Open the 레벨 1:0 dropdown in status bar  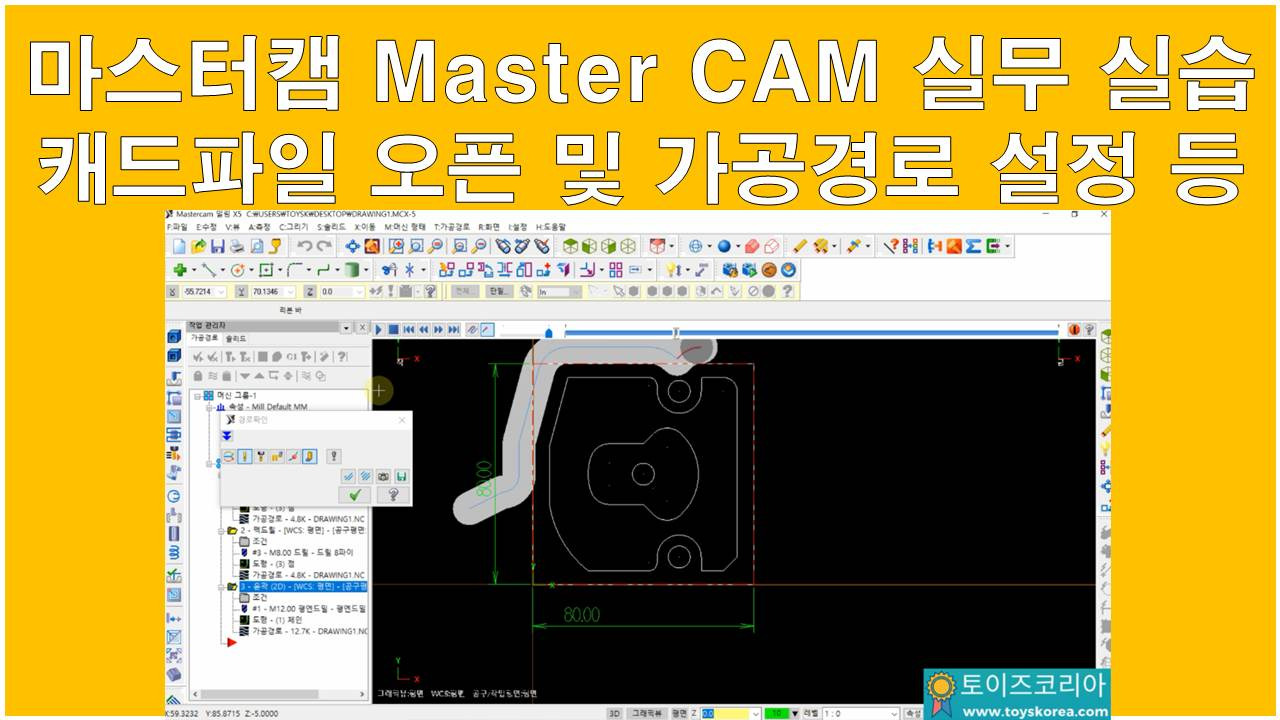tap(895, 713)
